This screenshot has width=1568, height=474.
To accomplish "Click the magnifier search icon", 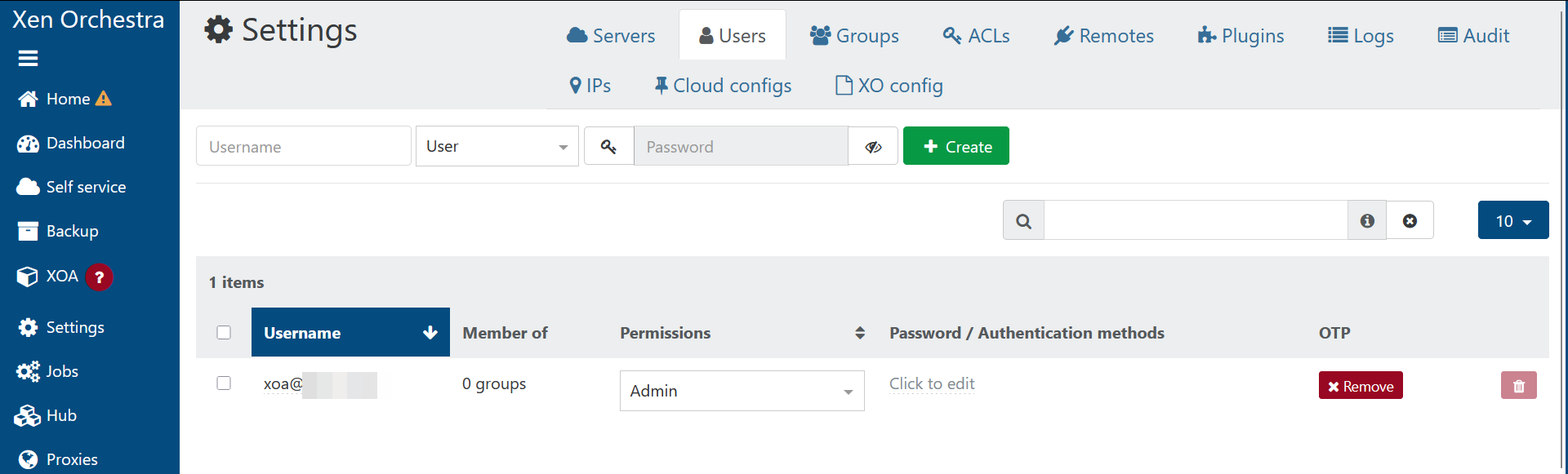I will (x=1023, y=220).
